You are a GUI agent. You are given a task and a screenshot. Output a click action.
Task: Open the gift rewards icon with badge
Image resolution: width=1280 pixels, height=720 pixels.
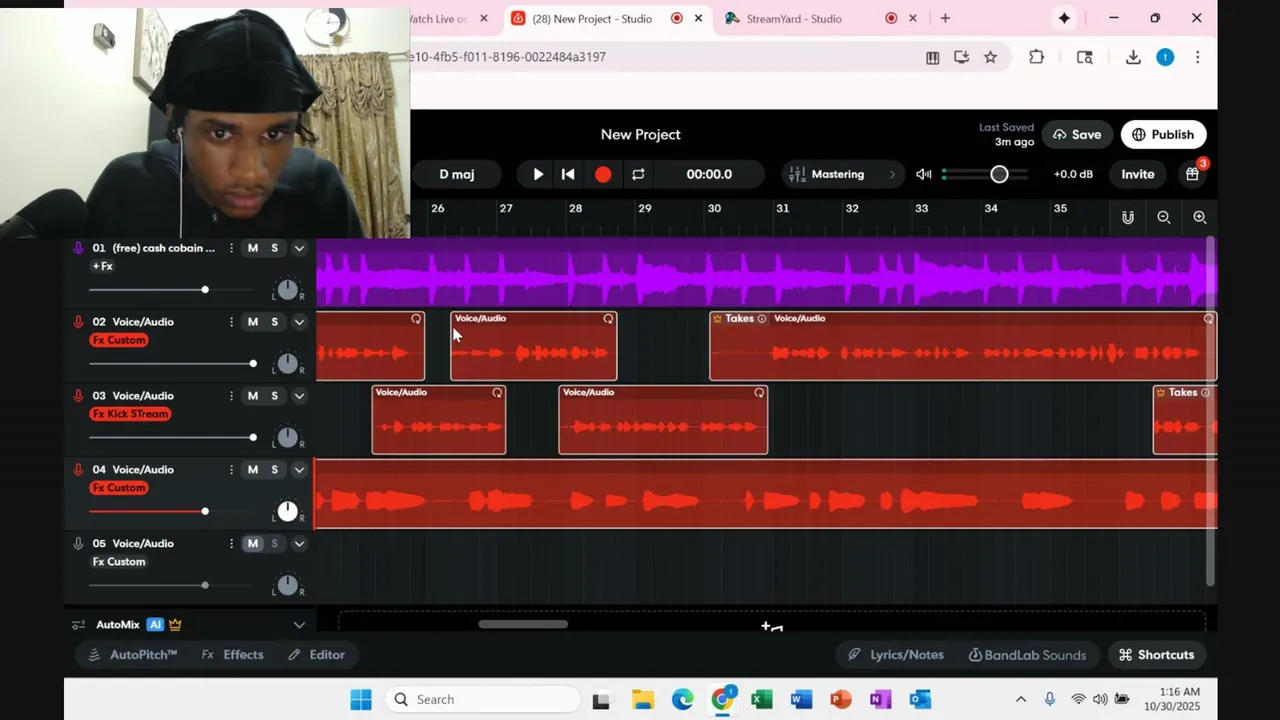tap(1193, 173)
